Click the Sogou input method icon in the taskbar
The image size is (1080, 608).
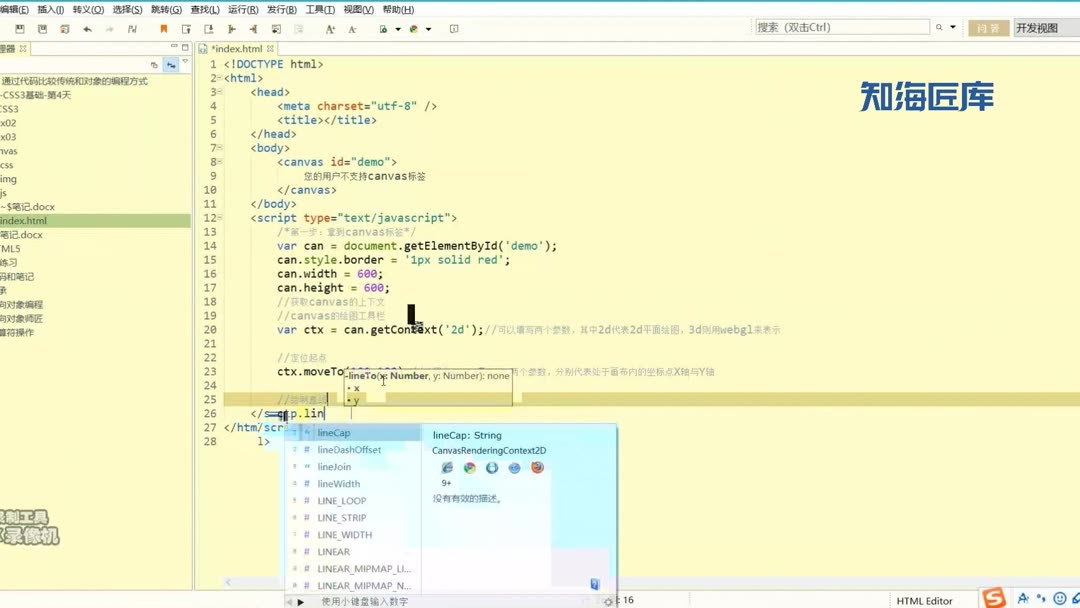(994, 598)
